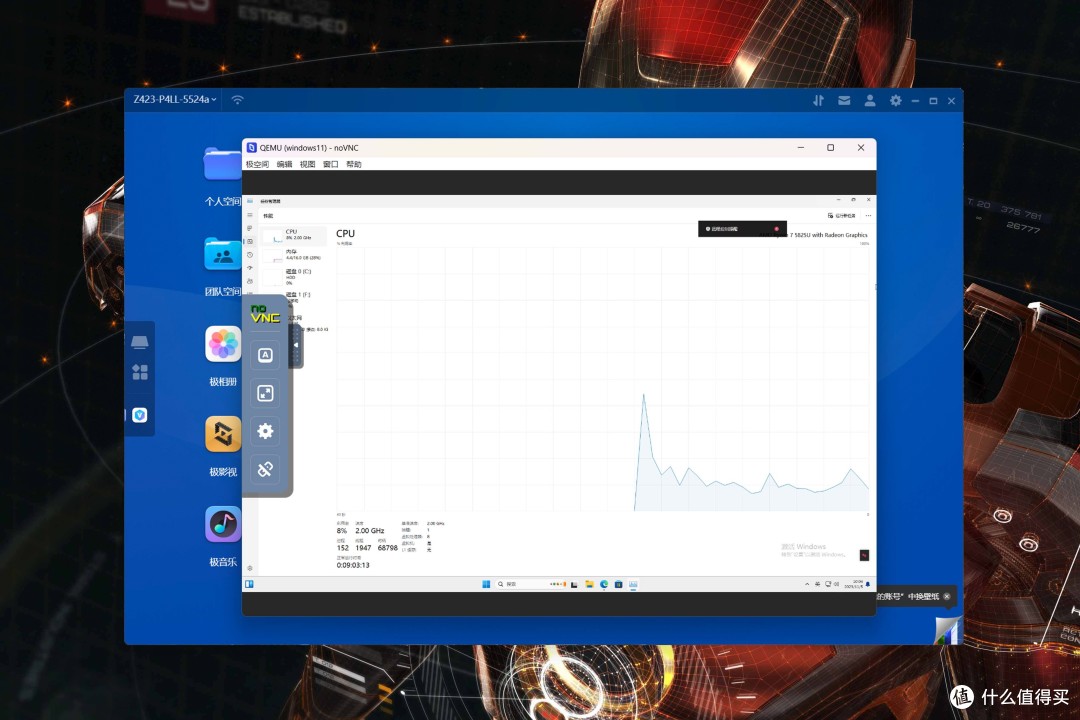
Task: Open the app grid icon in left dock
Action: coord(140,372)
